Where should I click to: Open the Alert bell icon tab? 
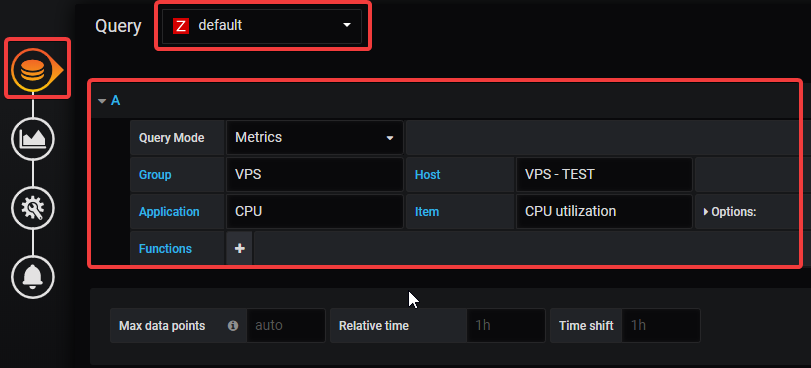tap(33, 277)
